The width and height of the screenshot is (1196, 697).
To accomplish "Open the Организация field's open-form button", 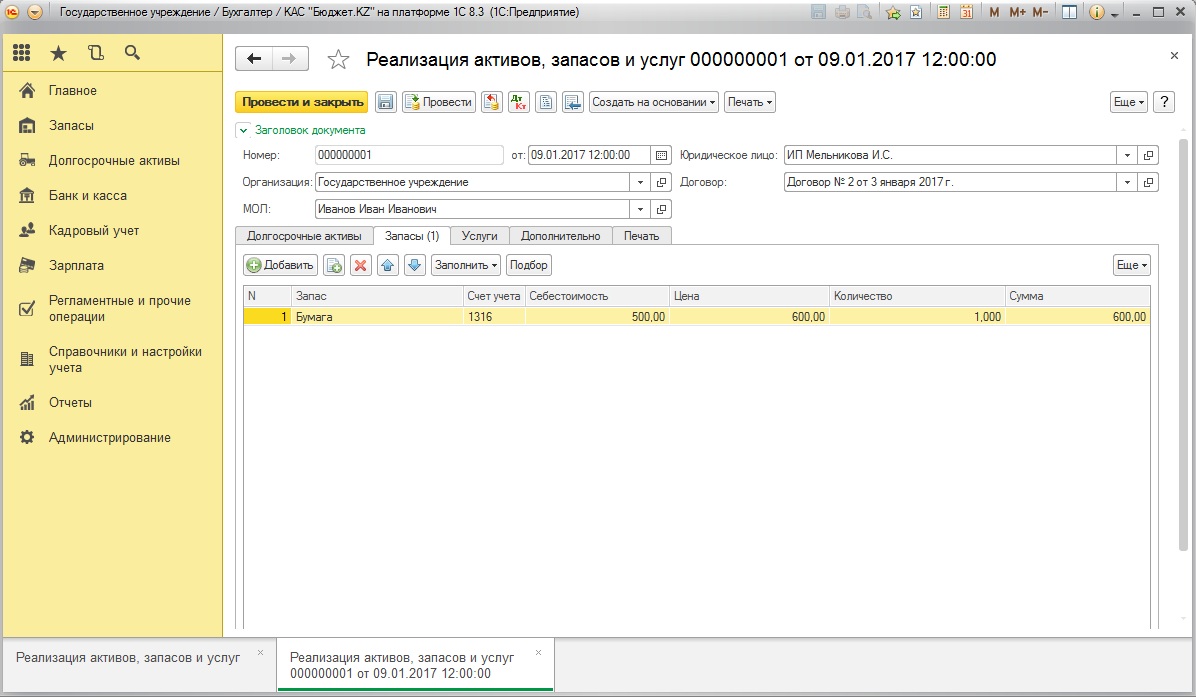I will click(662, 182).
